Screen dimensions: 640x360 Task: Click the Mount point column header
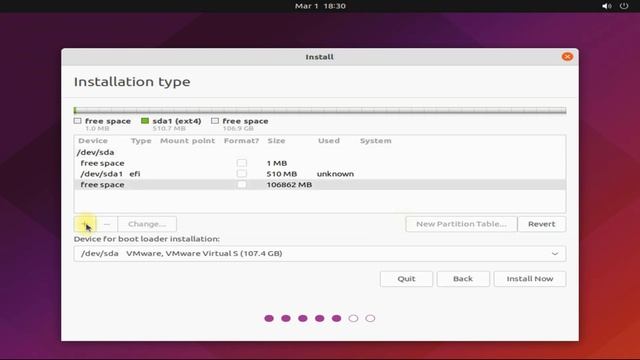(x=187, y=141)
